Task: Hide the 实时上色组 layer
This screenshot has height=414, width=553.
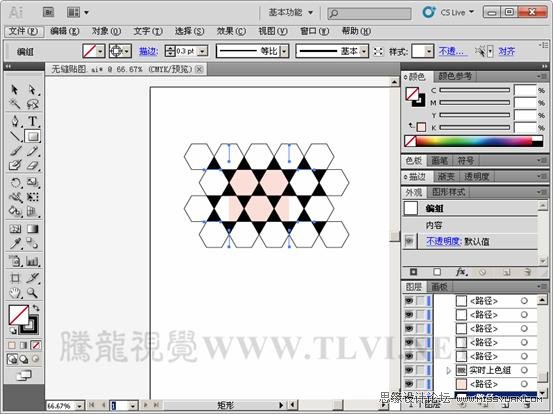Action: tap(409, 370)
